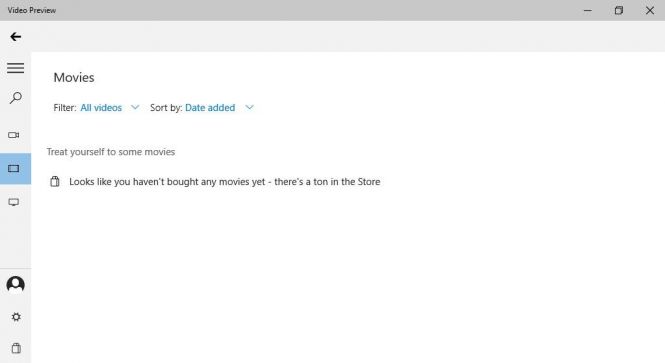The width and height of the screenshot is (665, 363).
Task: Select the highlighted Movies sidebar icon
Action: 15,169
